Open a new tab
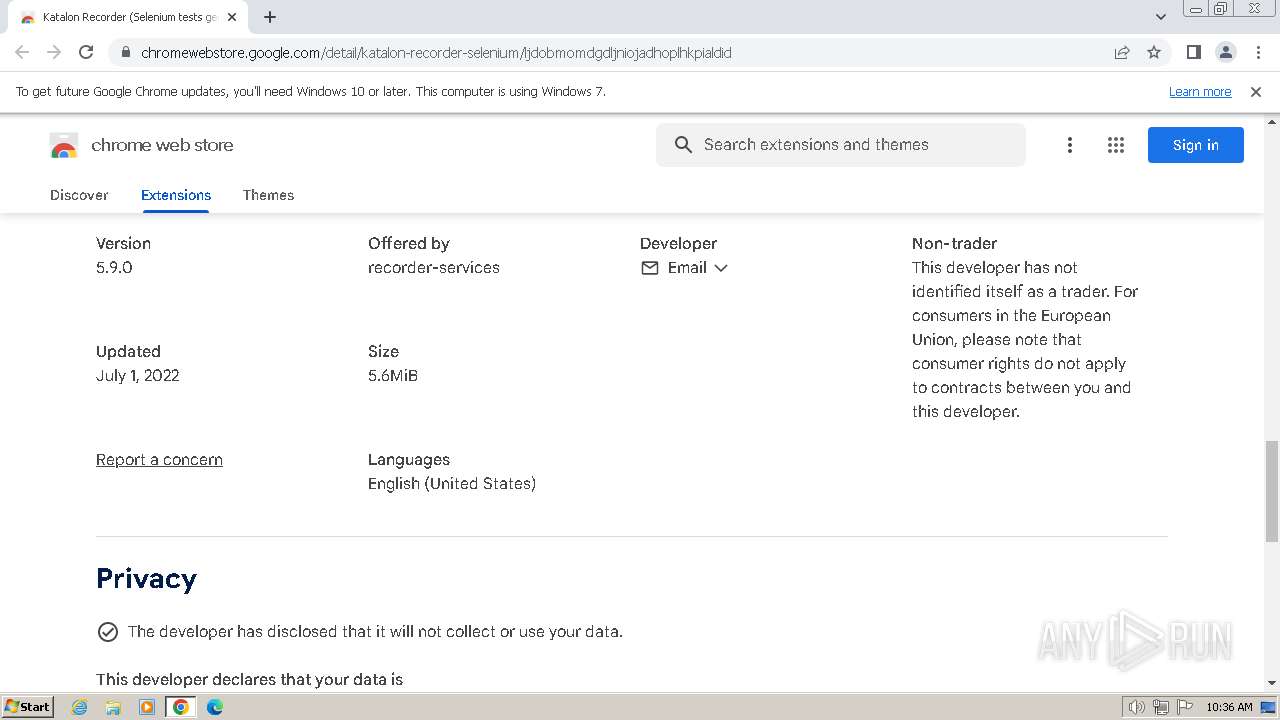This screenshot has width=1280, height=720. coord(270,17)
